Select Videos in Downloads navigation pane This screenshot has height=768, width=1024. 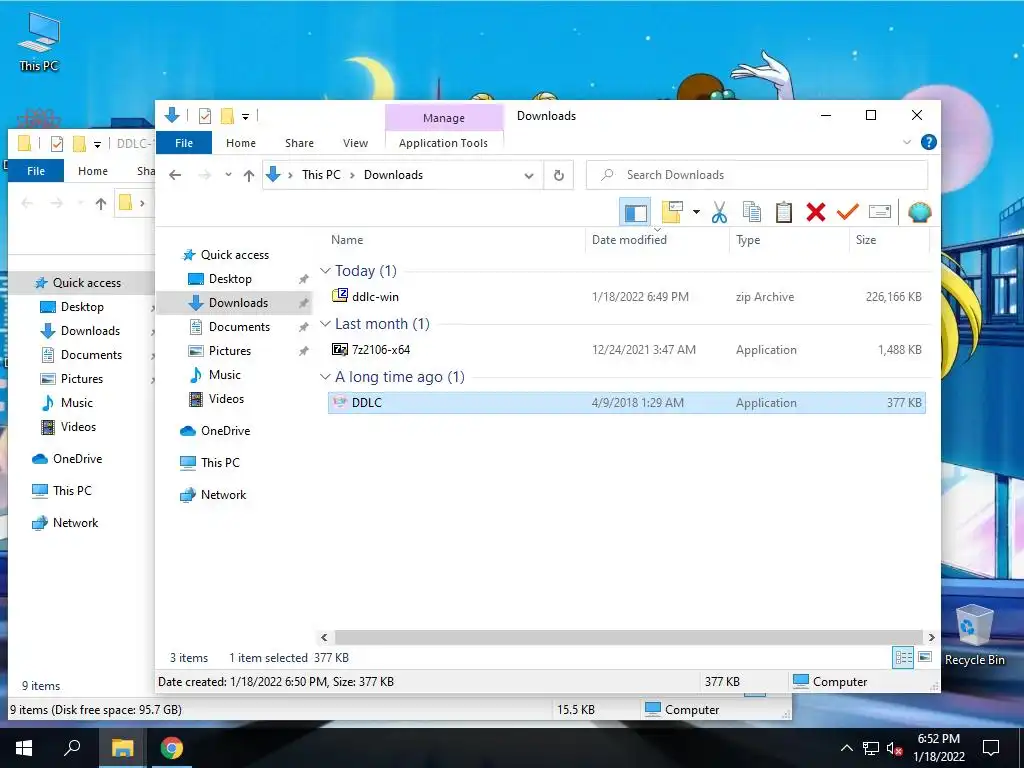[226, 398]
